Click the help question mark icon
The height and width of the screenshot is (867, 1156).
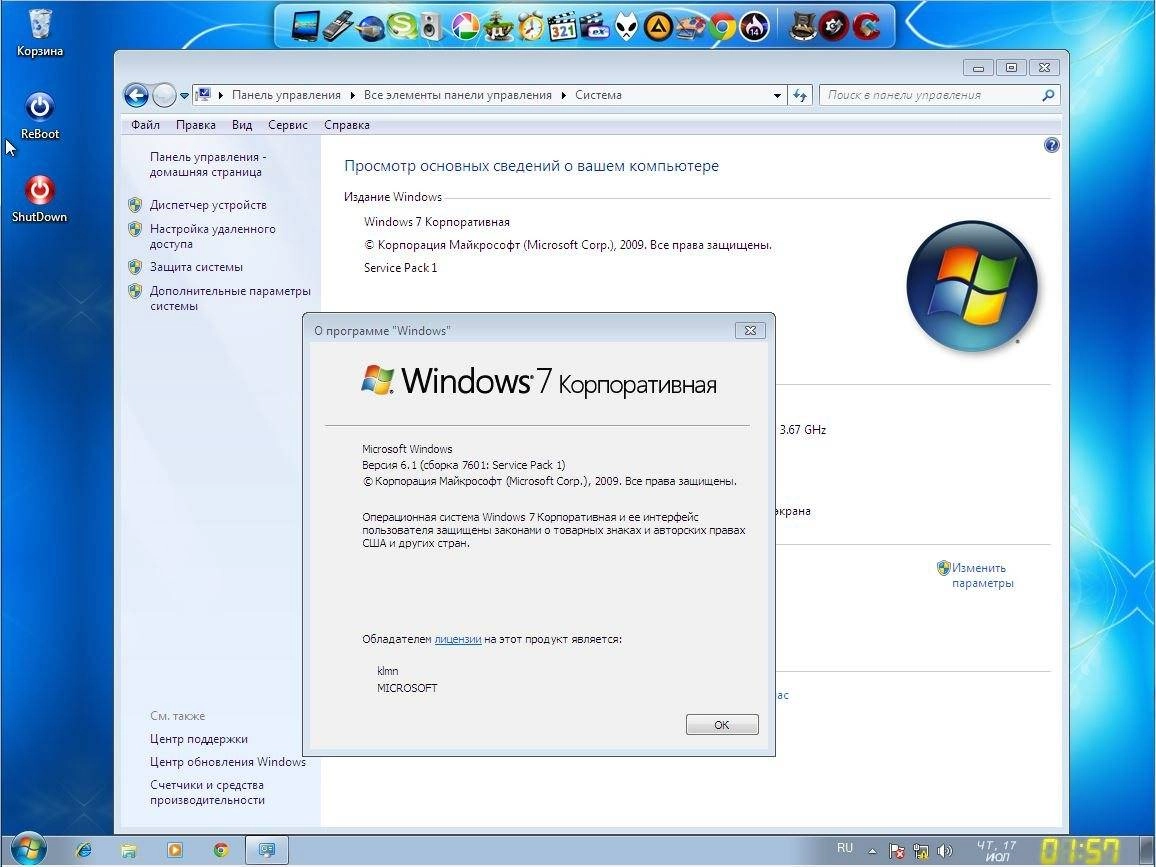pyautogui.click(x=1051, y=145)
